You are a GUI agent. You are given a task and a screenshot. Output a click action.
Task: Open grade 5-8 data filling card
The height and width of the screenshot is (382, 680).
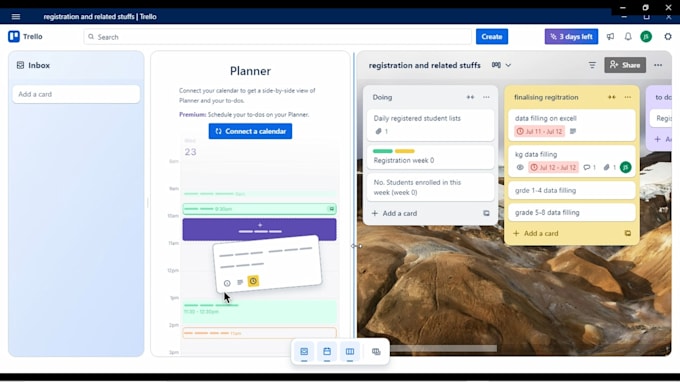click(572, 212)
